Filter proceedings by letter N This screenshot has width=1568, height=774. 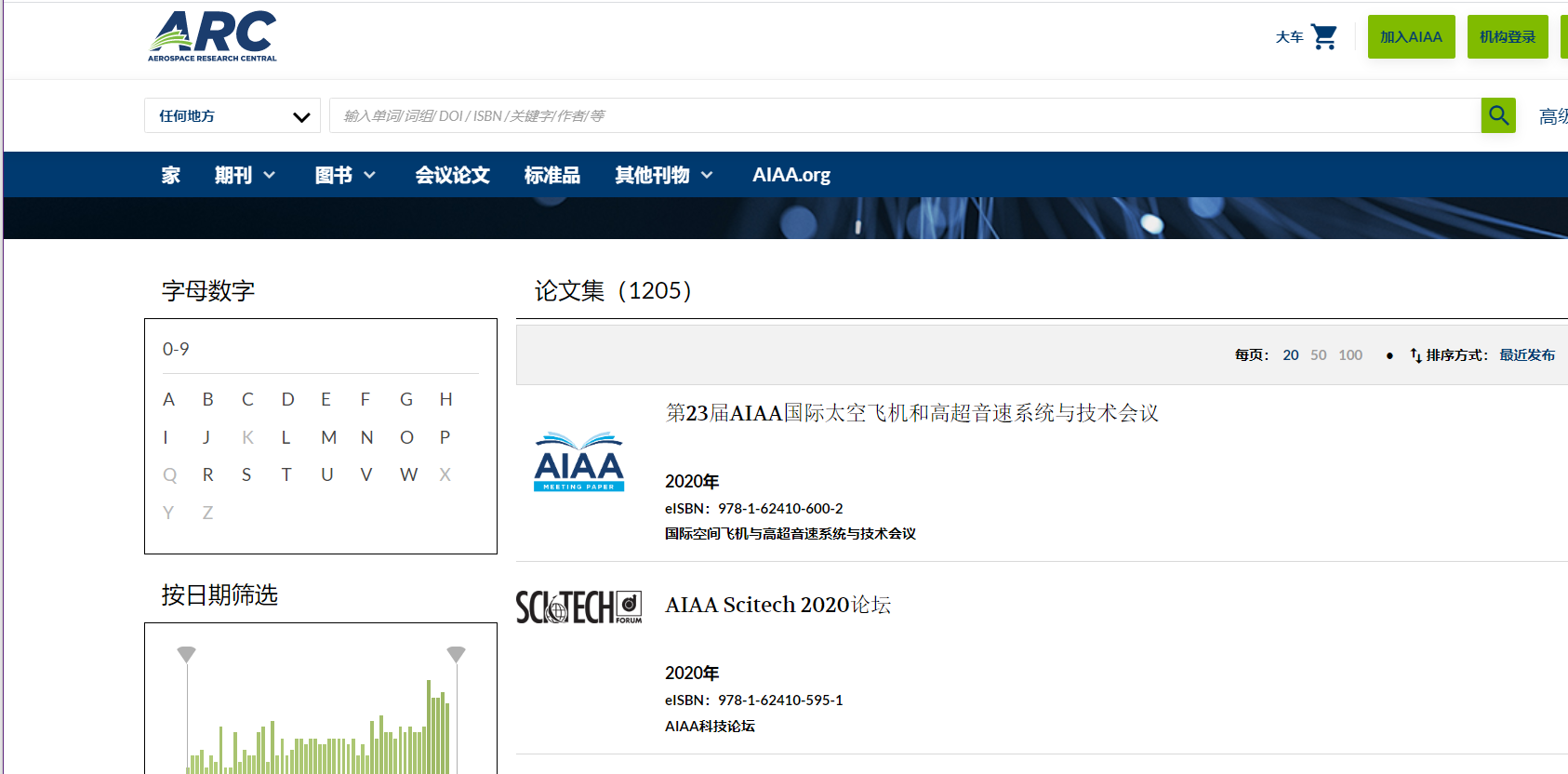[367, 437]
